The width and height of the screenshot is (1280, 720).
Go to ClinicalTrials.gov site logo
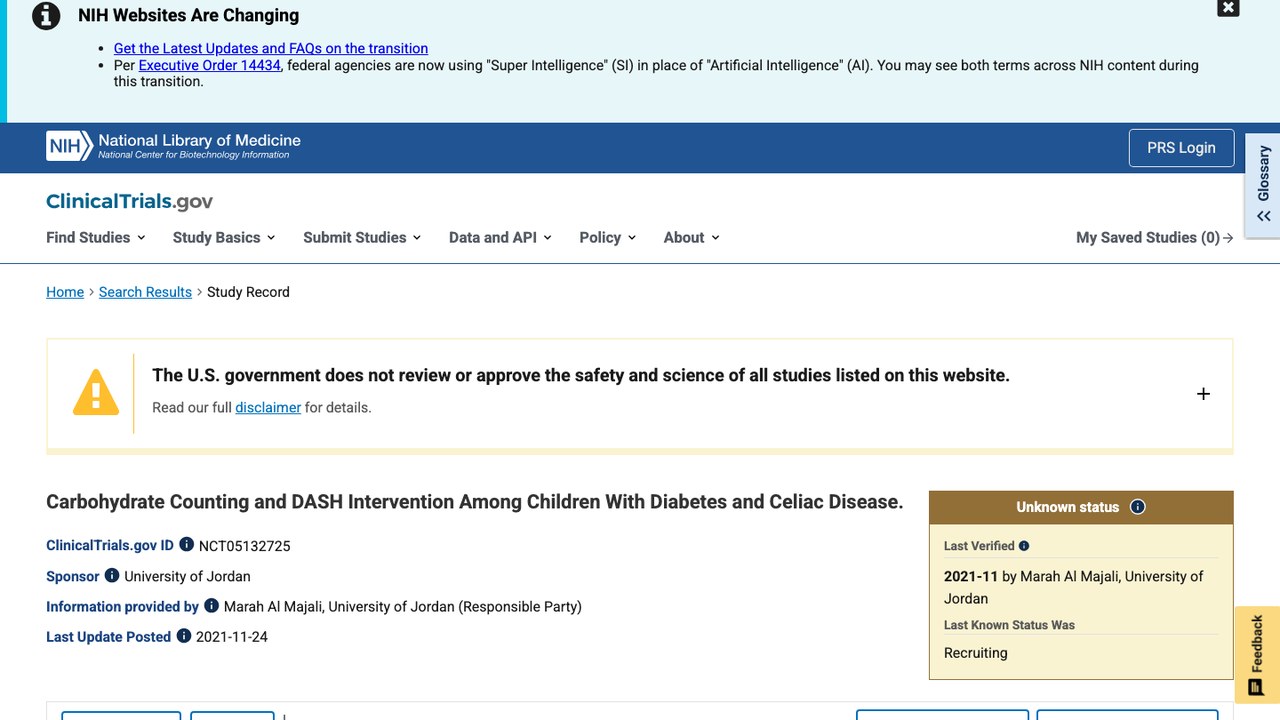click(130, 201)
